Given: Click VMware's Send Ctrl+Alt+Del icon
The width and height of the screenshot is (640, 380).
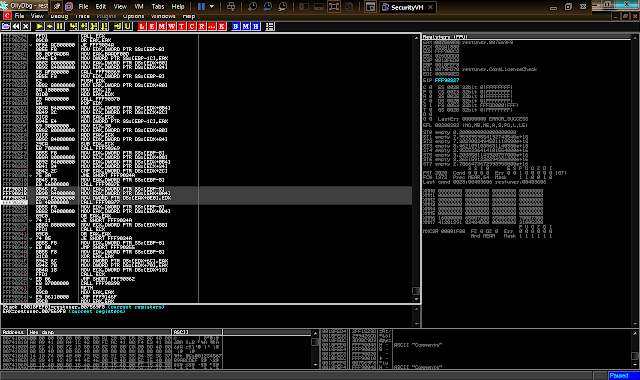Looking at the screenshot, I should click(231, 7).
